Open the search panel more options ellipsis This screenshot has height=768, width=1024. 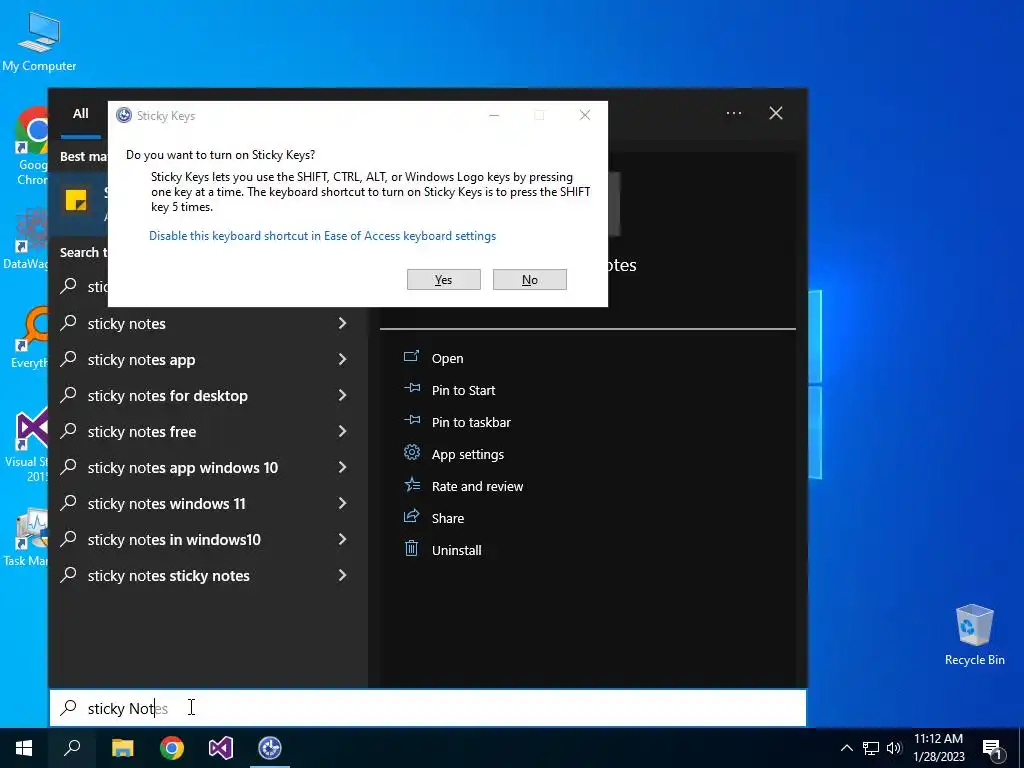tap(734, 113)
